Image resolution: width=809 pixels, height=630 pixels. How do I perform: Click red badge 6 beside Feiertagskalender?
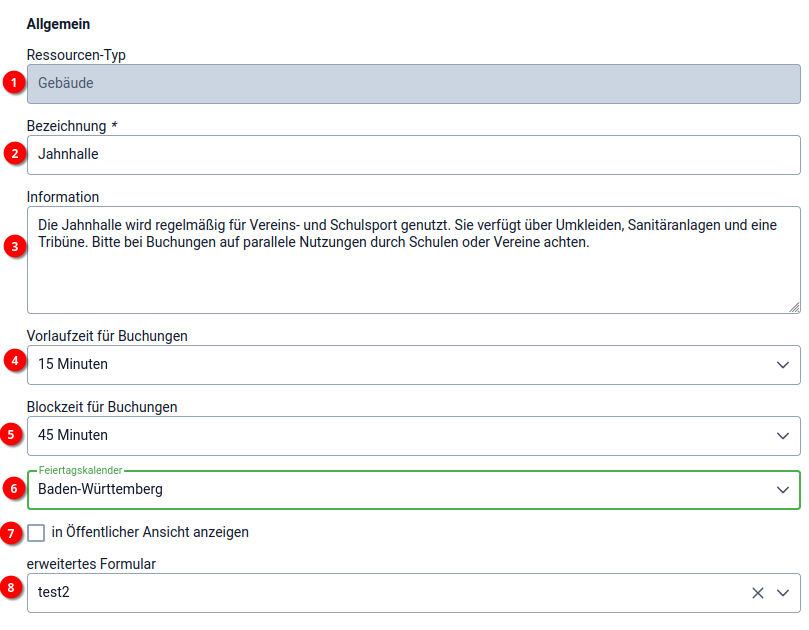[13, 489]
